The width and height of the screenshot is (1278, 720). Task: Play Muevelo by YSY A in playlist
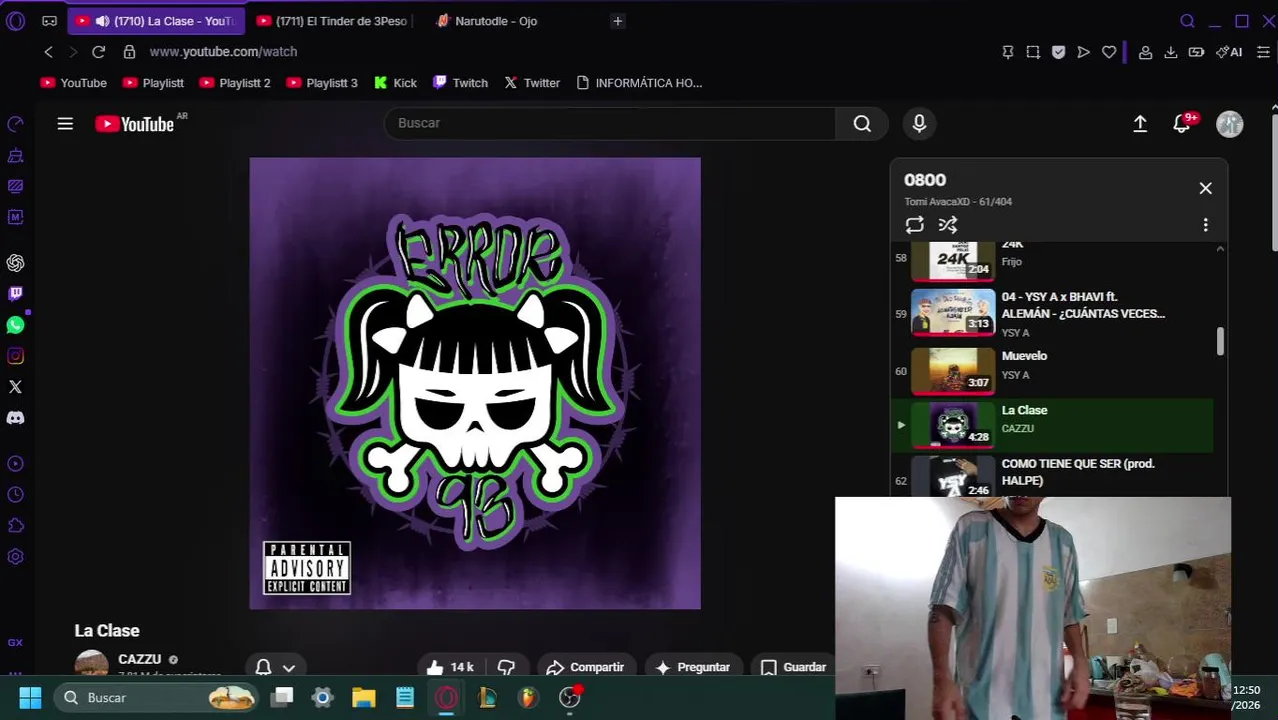(x=1052, y=371)
